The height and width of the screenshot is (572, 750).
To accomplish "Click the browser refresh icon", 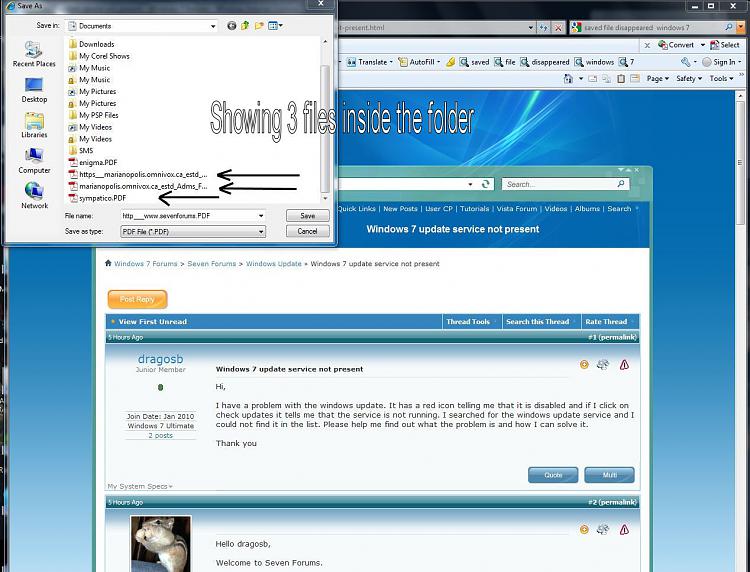I will (543, 28).
